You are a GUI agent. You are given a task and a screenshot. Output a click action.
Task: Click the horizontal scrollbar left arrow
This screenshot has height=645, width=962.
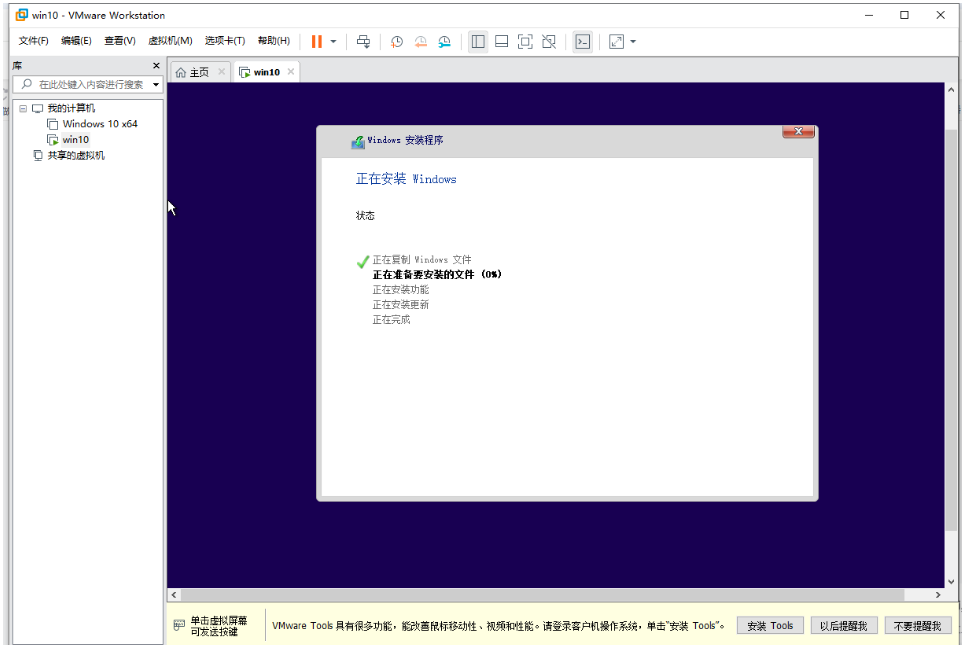(x=174, y=595)
